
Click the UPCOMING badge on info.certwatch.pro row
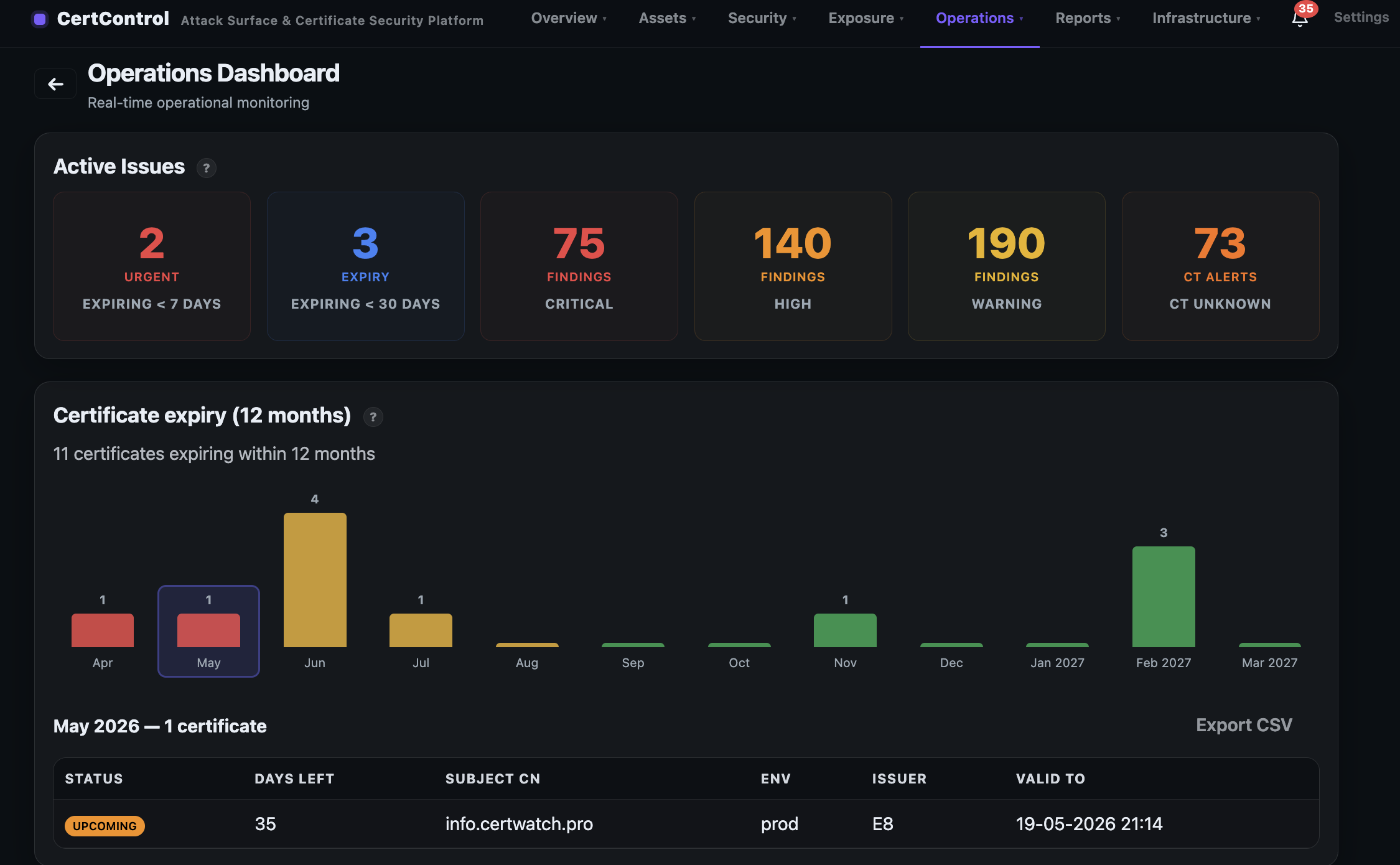coord(105,825)
